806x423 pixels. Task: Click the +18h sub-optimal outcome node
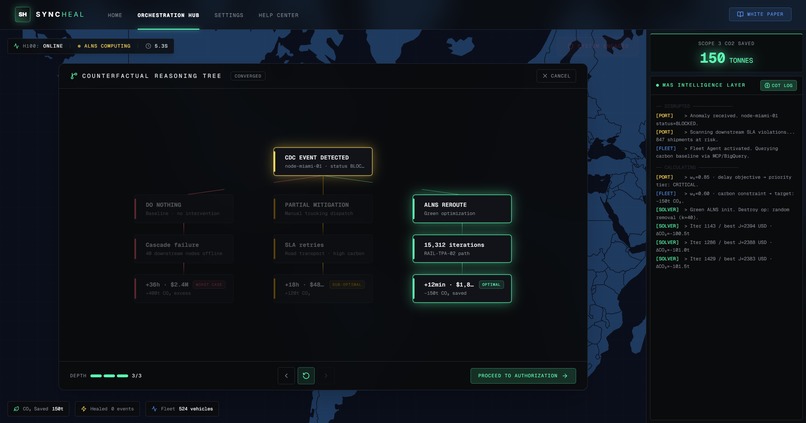point(323,288)
